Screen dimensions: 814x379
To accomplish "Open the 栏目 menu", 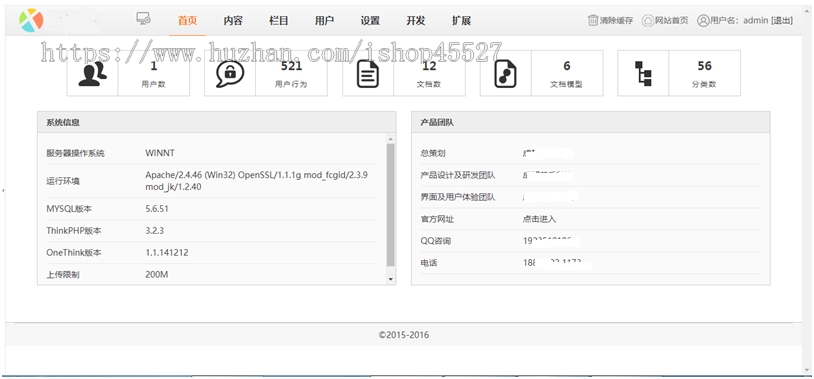I will pyautogui.click(x=279, y=21).
